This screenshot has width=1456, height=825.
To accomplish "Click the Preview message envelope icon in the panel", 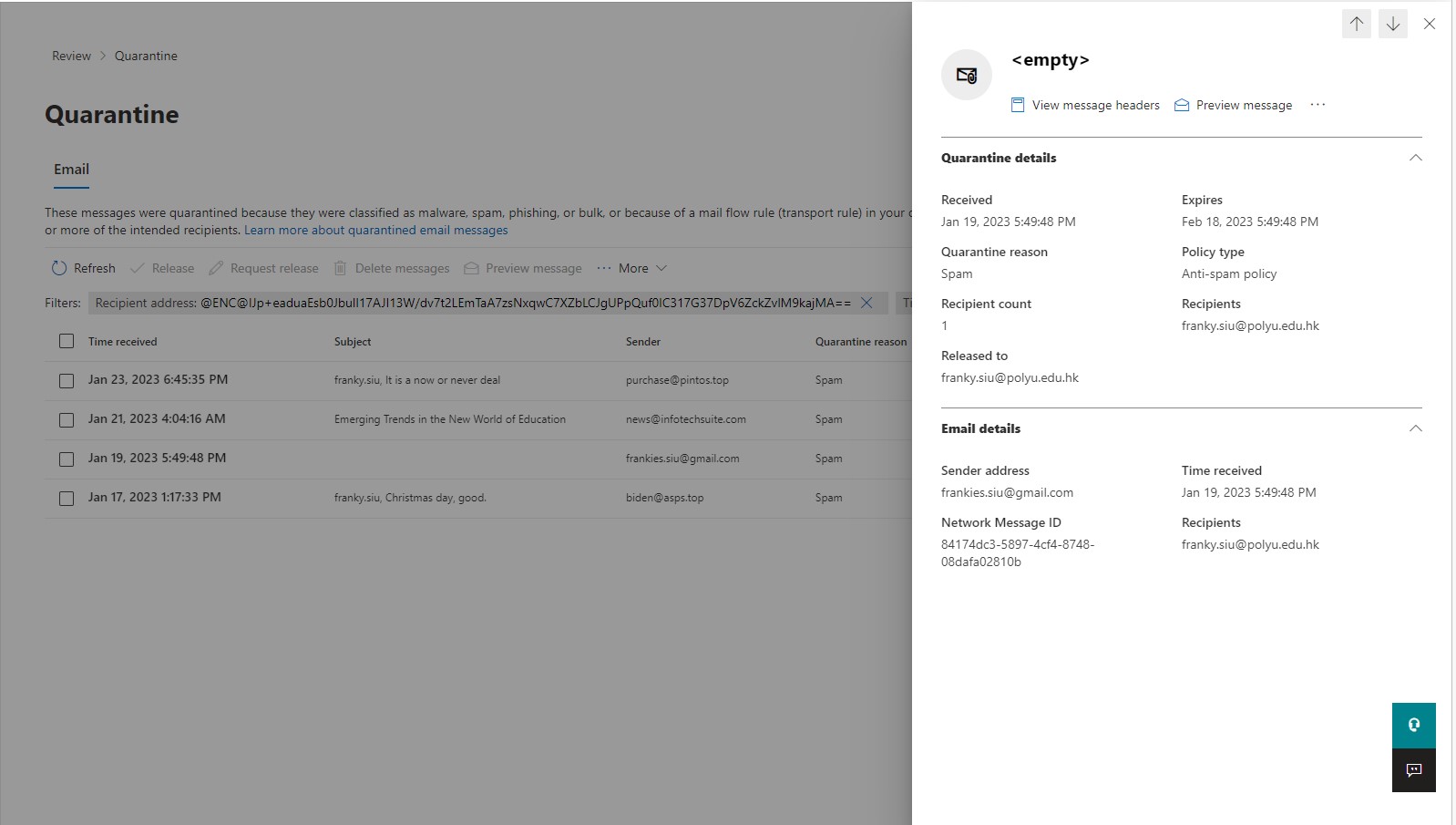I will [x=1182, y=105].
